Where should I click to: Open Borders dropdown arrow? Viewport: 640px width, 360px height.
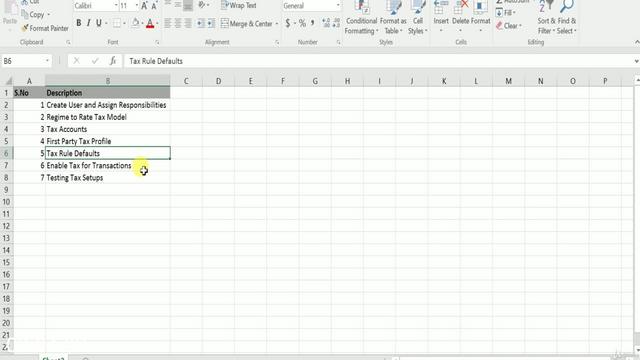click(x=124, y=24)
